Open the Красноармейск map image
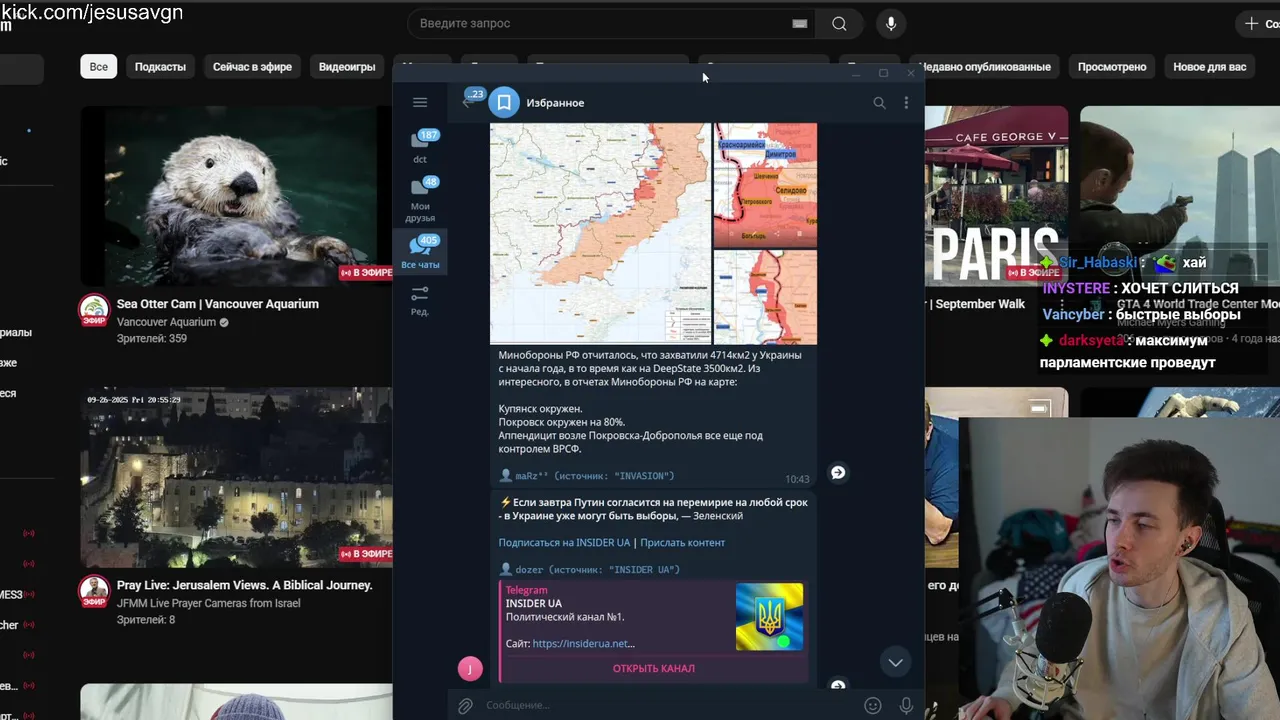Viewport: 1280px width, 720px height. (765, 185)
